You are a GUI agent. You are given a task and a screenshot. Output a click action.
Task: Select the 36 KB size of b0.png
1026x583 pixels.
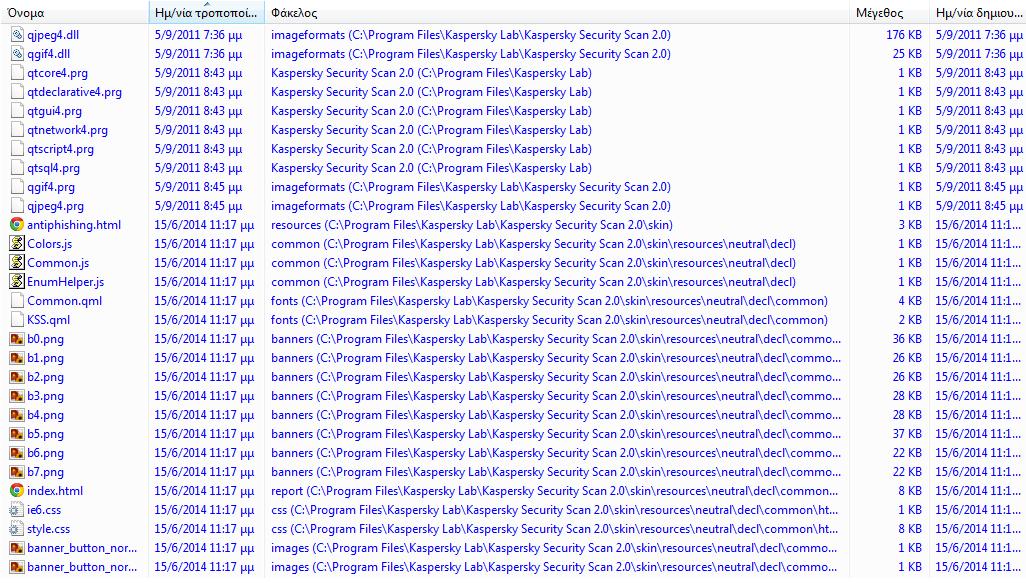point(907,339)
